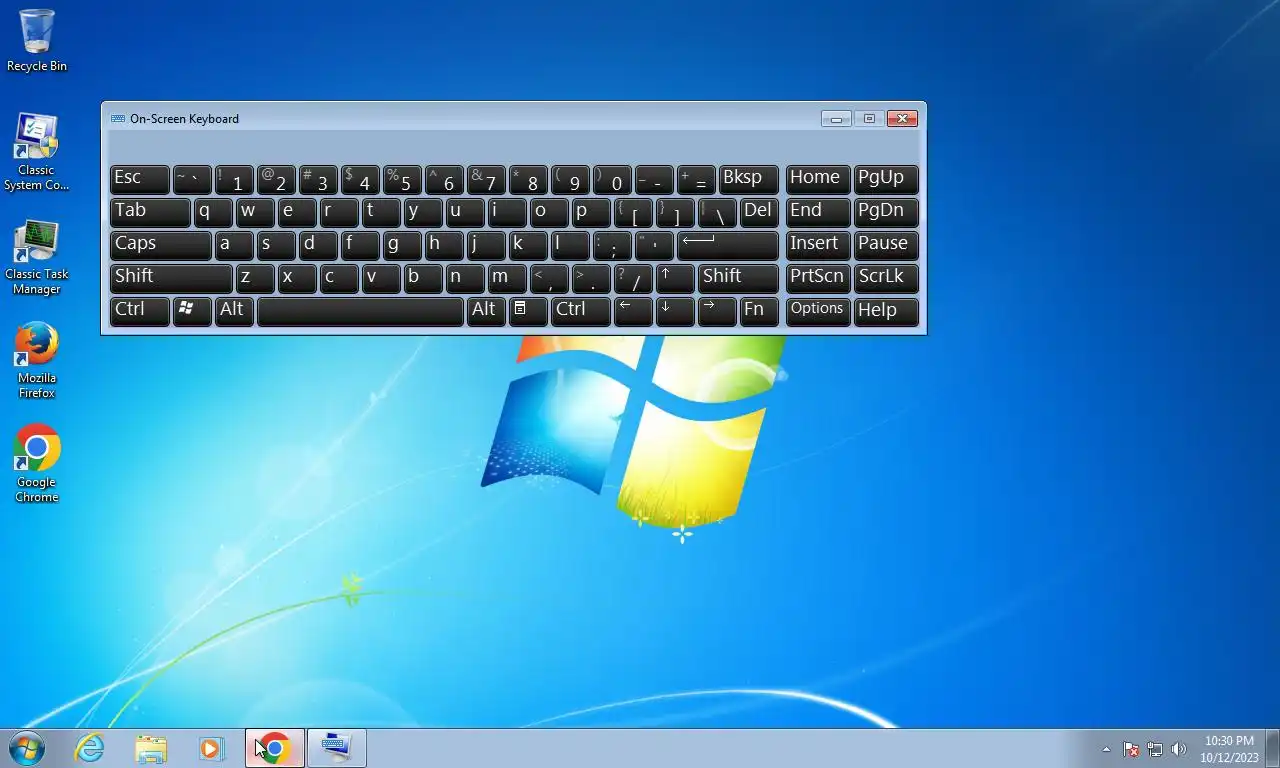Click the On-Screen Keyboard title icon
Image resolution: width=1280 pixels, height=768 pixels.
(118, 118)
